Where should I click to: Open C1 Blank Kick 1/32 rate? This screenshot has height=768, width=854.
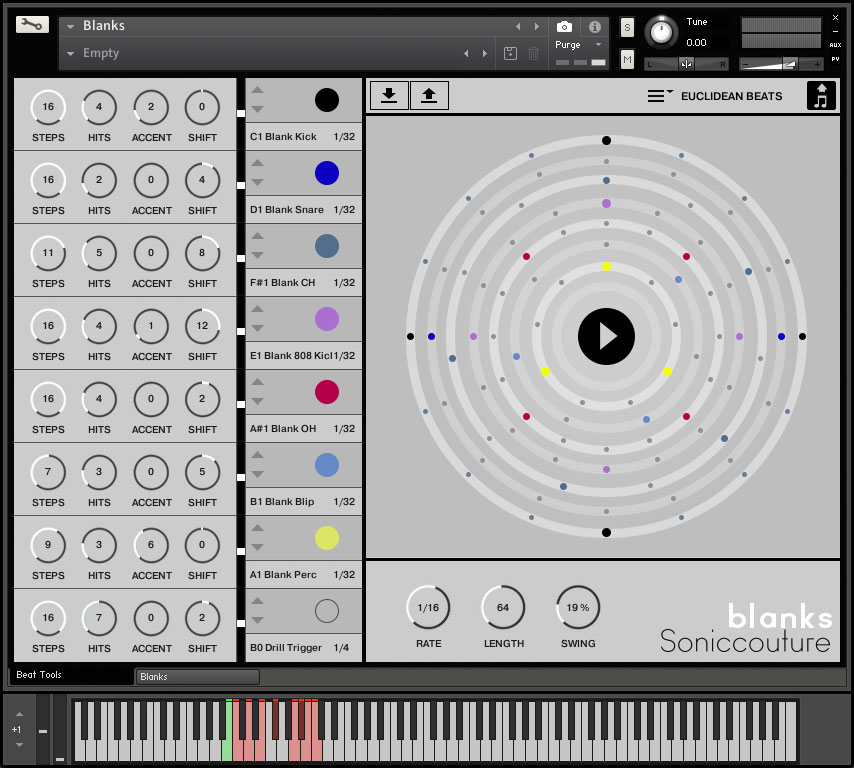click(344, 137)
